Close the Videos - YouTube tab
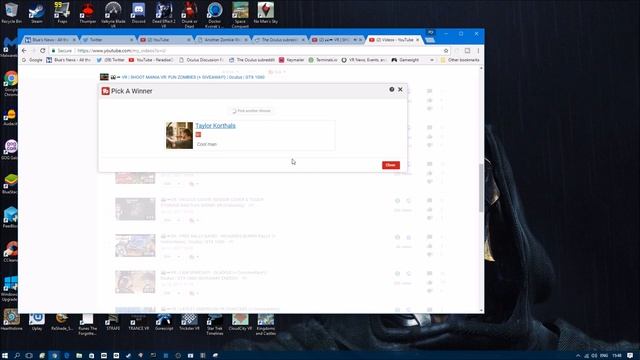This screenshot has width=640, height=360. [x=418, y=40]
